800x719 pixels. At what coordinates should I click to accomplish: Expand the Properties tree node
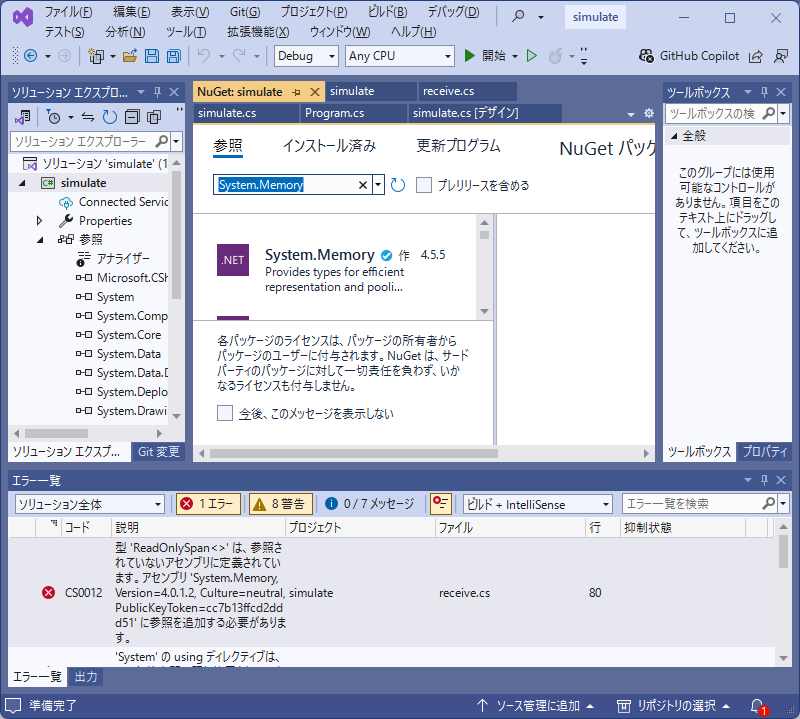click(x=39, y=220)
